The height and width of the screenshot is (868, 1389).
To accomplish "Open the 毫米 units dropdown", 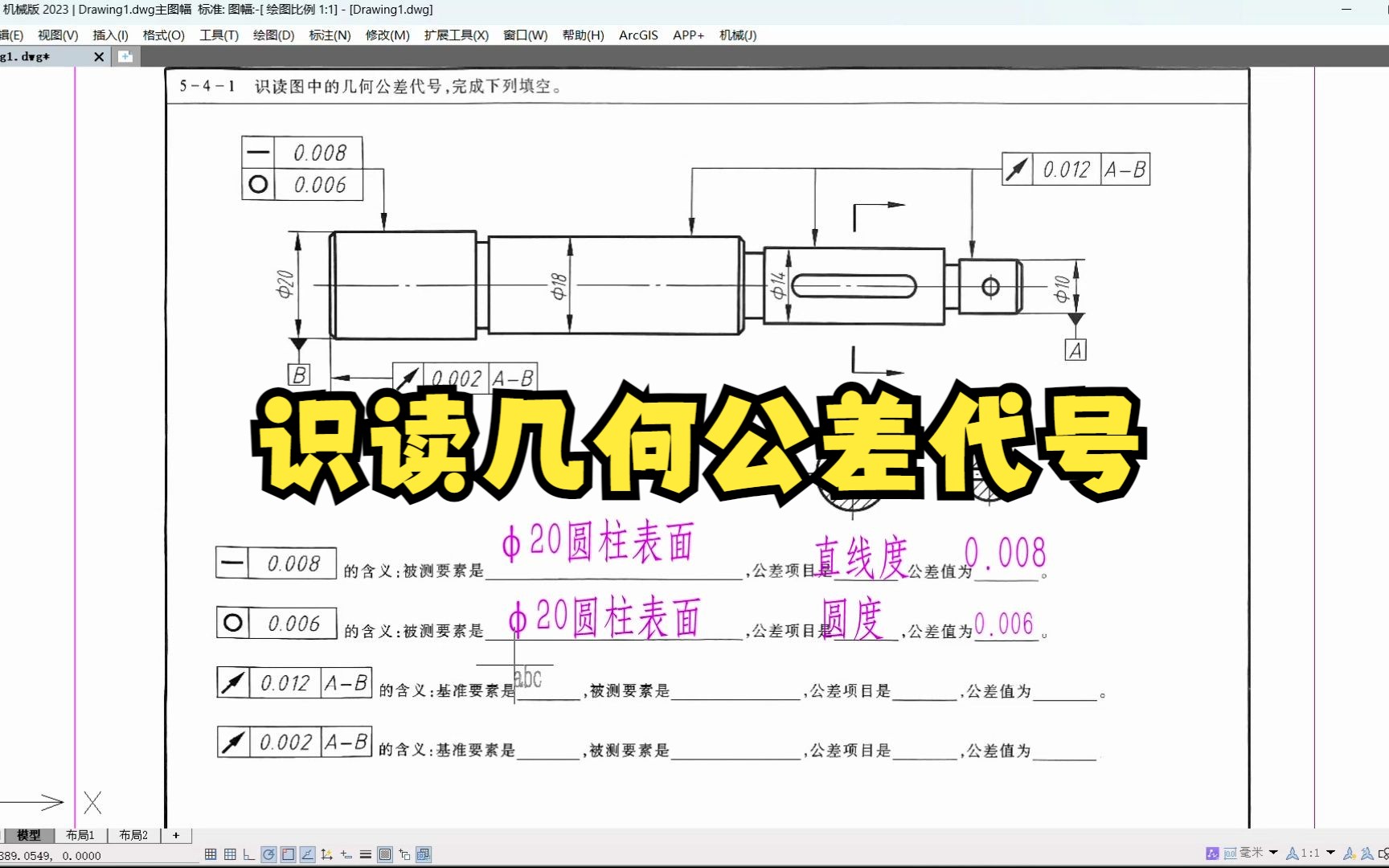I will 1273,853.
